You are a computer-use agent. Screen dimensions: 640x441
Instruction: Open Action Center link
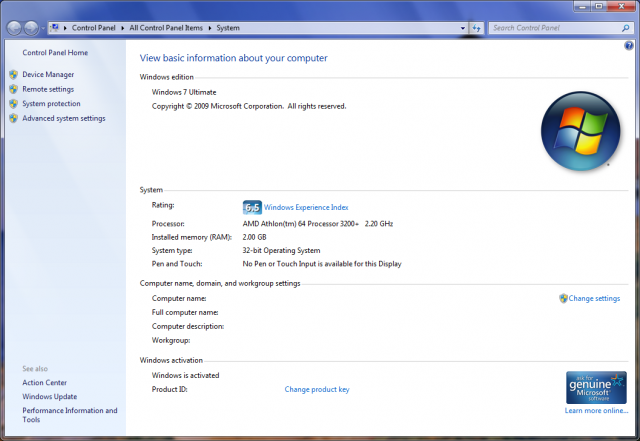tap(44, 383)
